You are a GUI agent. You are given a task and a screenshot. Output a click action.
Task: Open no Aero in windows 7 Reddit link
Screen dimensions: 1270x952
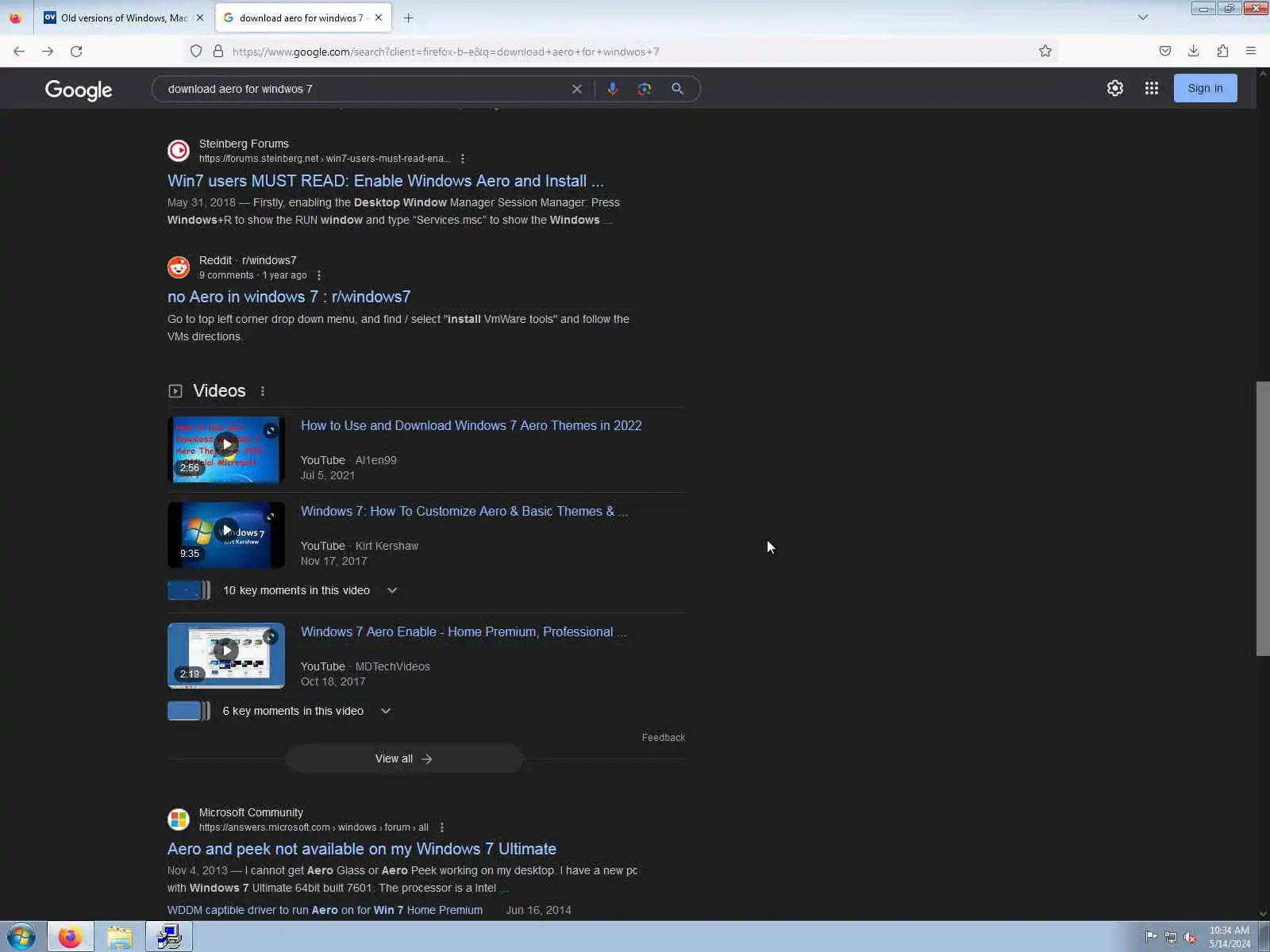(289, 297)
